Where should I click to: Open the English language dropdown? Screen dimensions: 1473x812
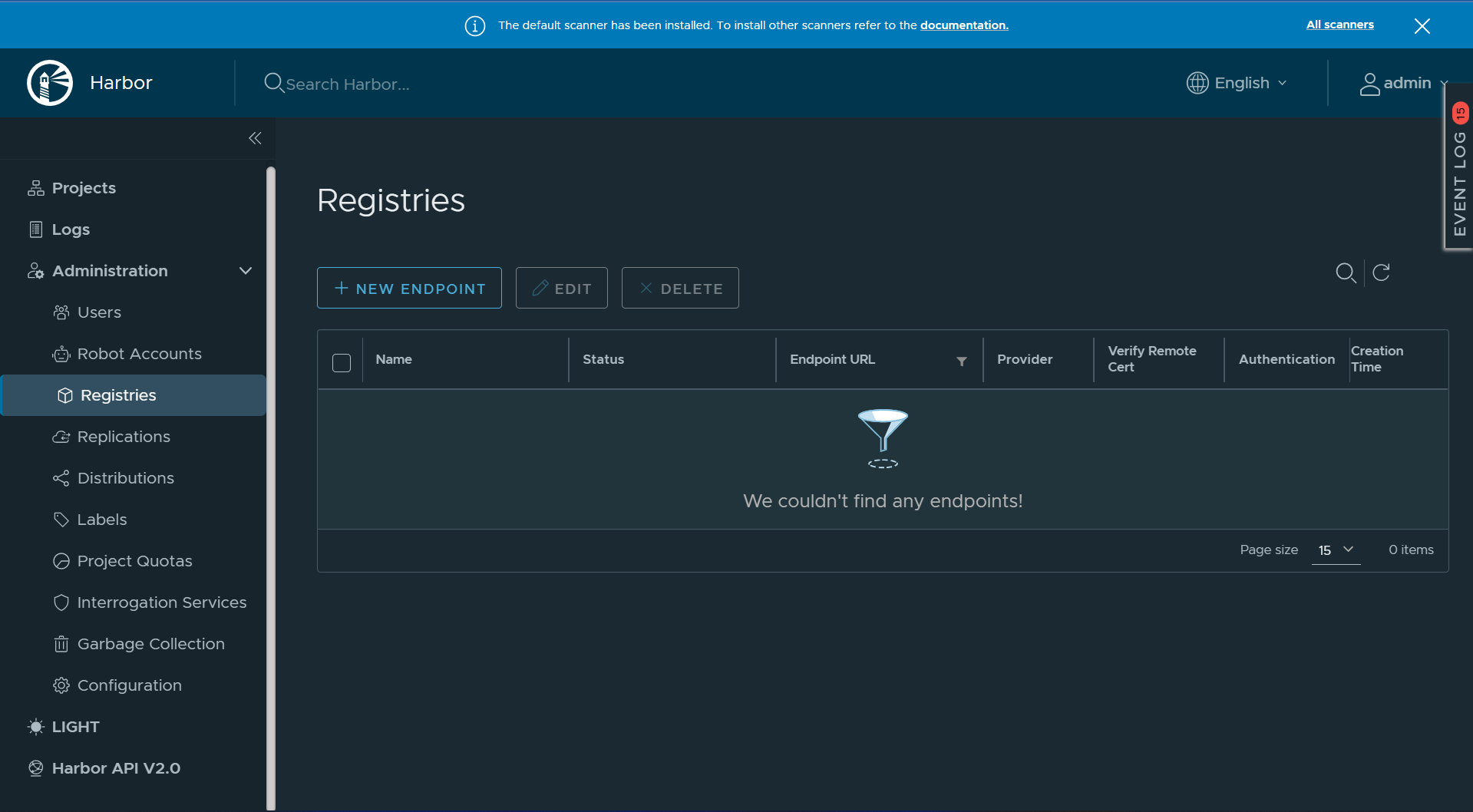point(1237,83)
